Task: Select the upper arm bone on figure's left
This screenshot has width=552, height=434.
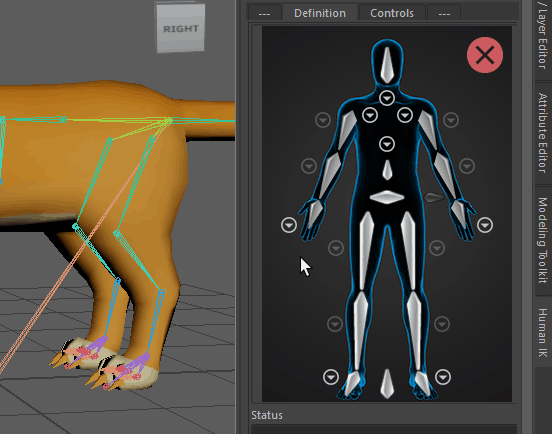Action: [428, 130]
